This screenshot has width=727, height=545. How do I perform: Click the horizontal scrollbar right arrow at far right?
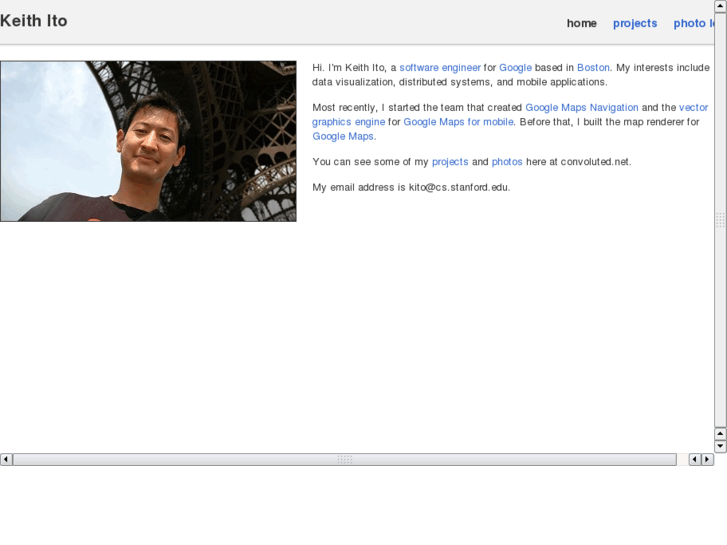(708, 459)
